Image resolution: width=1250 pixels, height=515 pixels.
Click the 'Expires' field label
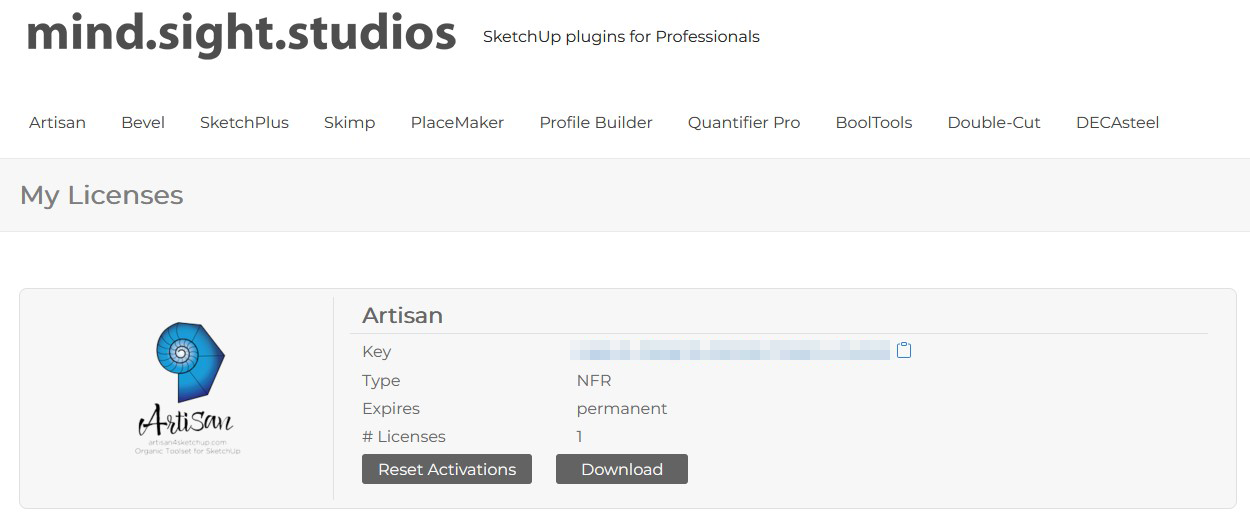(391, 408)
